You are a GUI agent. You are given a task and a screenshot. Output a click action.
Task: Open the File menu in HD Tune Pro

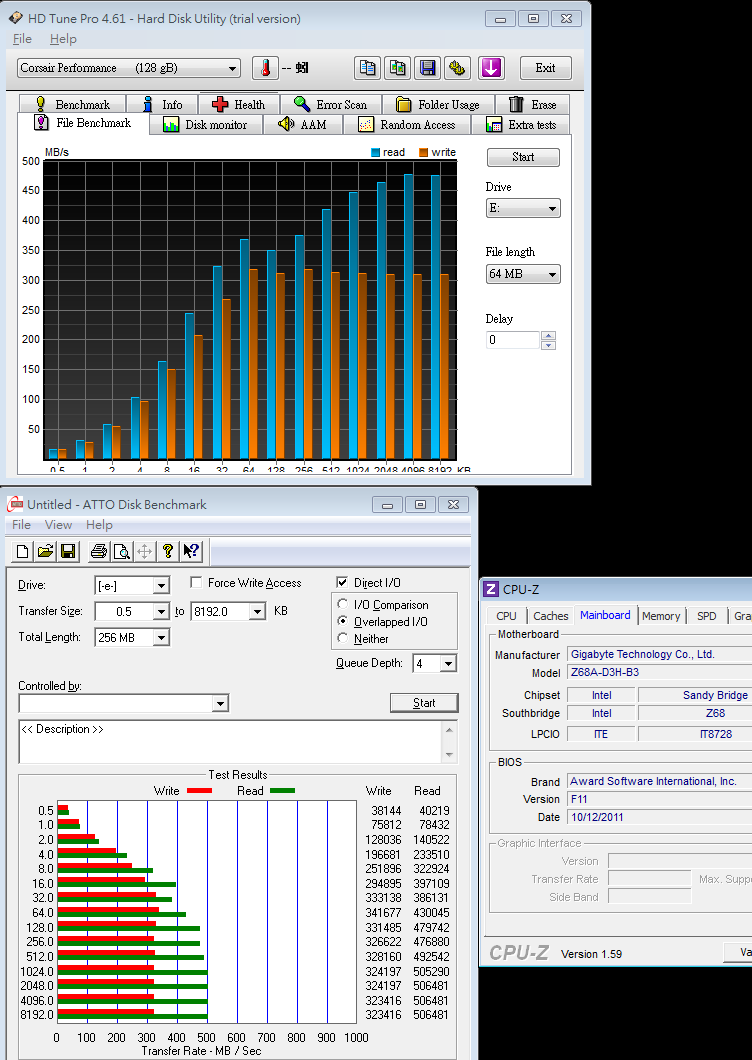coord(22,39)
